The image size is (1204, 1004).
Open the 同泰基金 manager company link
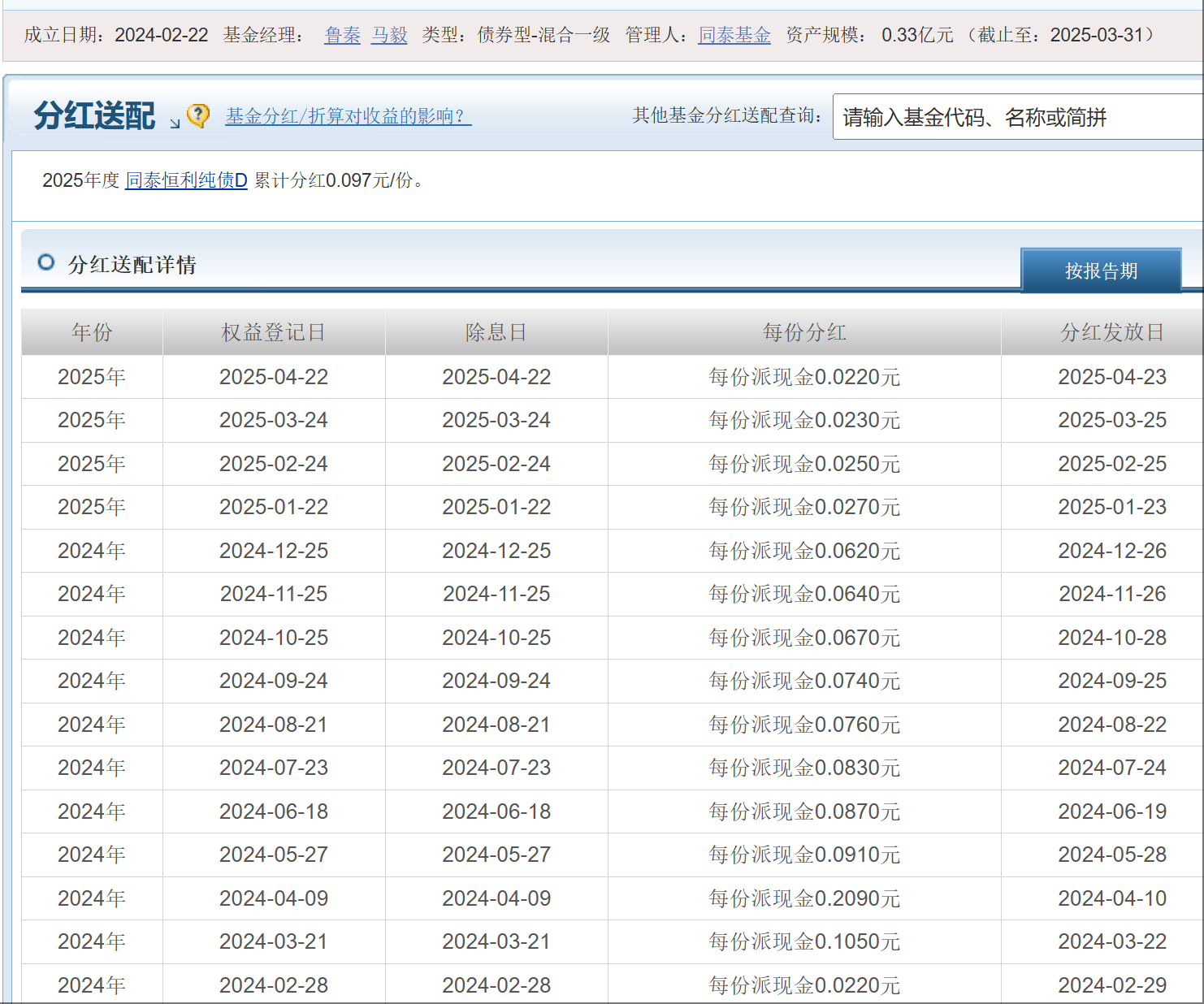coord(734,35)
